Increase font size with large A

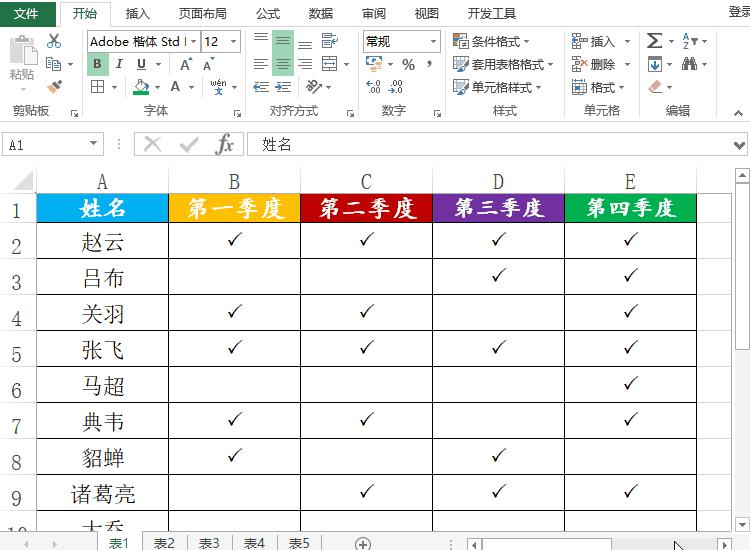coord(186,64)
